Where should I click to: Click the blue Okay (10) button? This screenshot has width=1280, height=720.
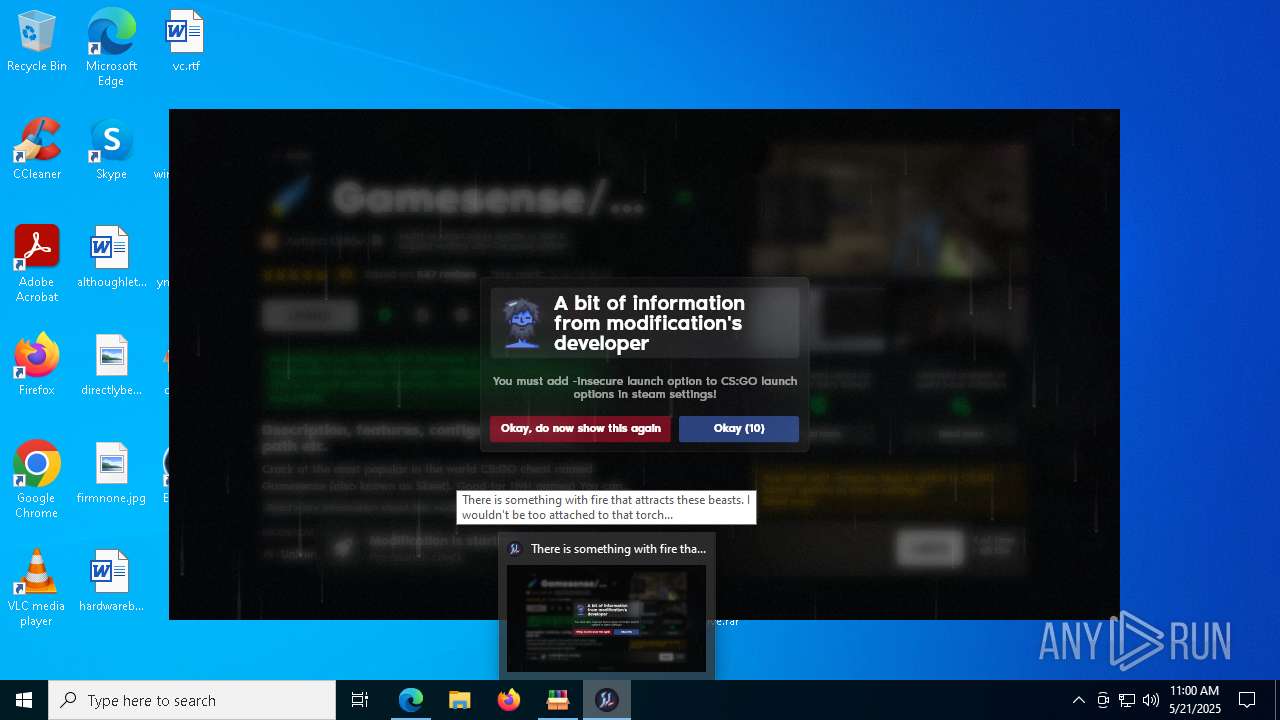coord(739,429)
